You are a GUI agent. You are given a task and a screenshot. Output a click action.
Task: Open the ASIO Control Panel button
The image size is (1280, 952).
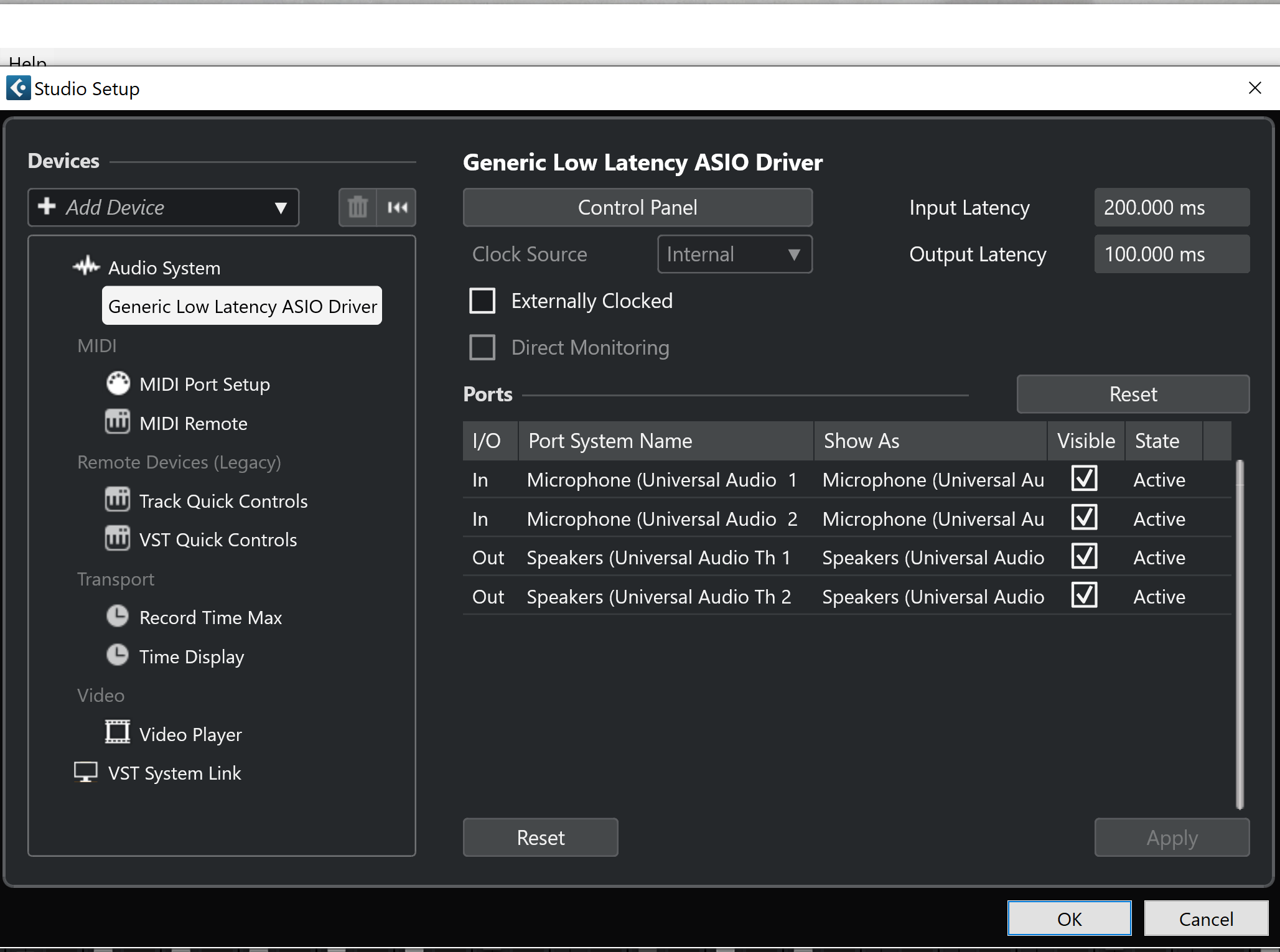[x=637, y=208]
